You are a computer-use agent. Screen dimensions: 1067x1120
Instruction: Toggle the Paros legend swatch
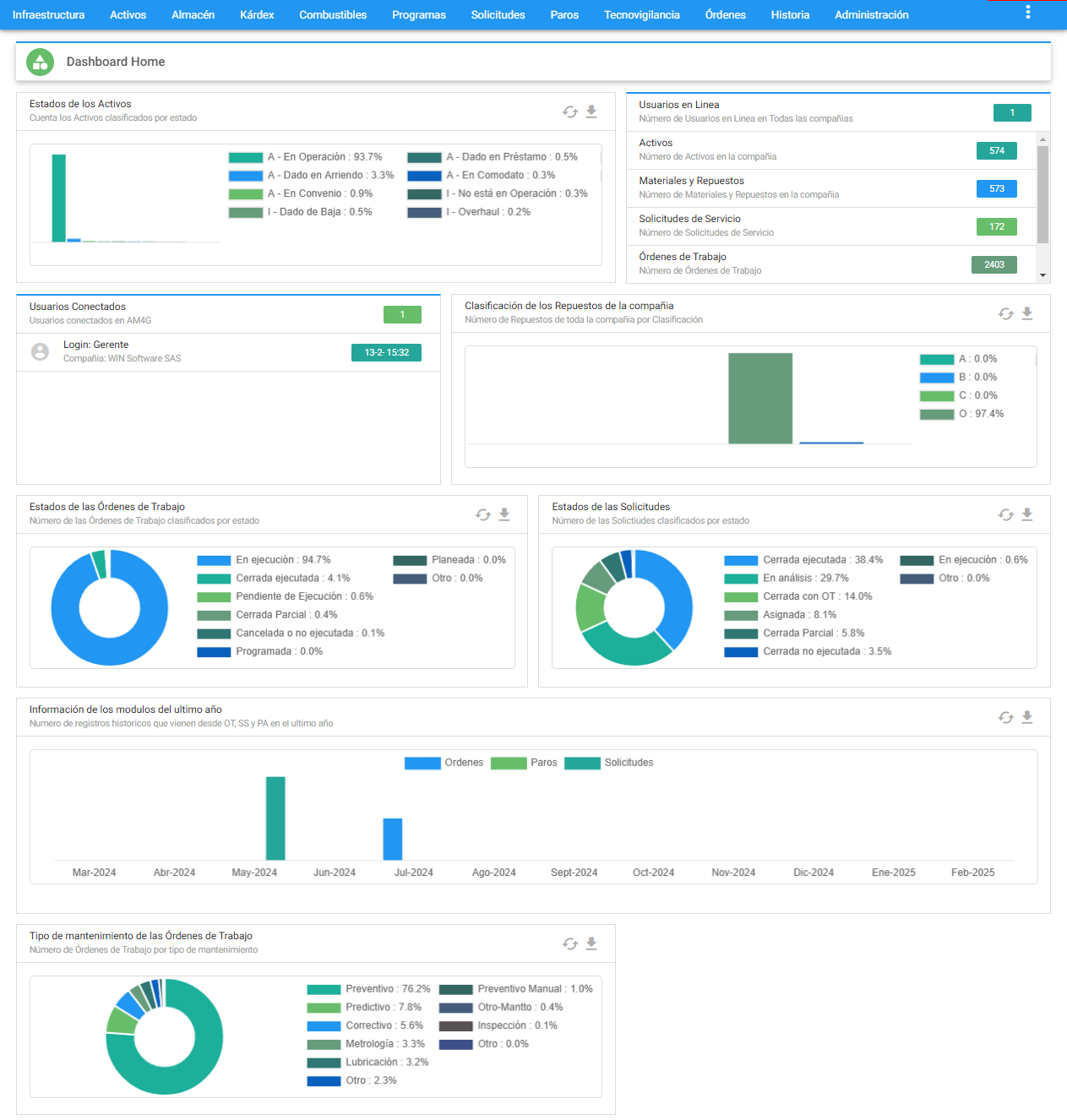tap(509, 763)
